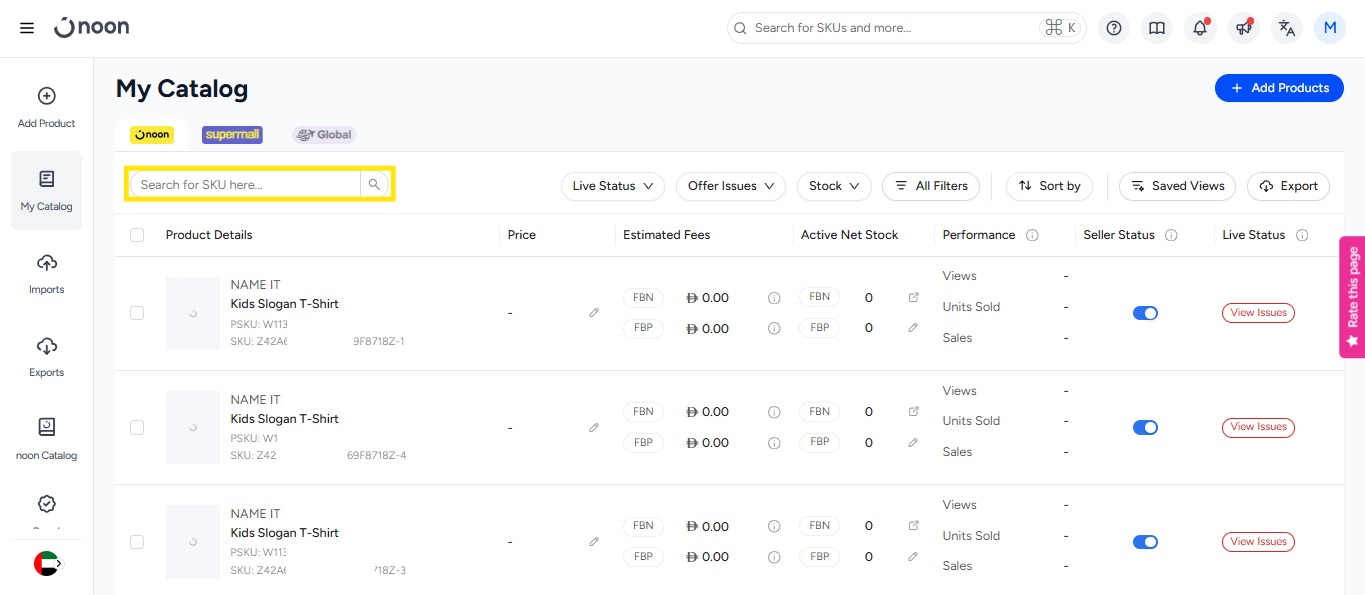Click View Issues on the first product

tap(1258, 313)
